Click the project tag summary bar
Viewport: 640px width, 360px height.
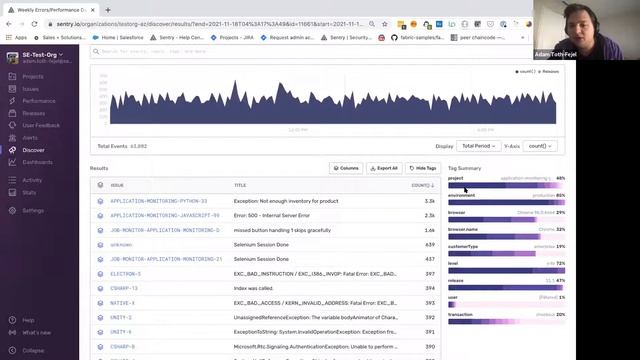506,185
